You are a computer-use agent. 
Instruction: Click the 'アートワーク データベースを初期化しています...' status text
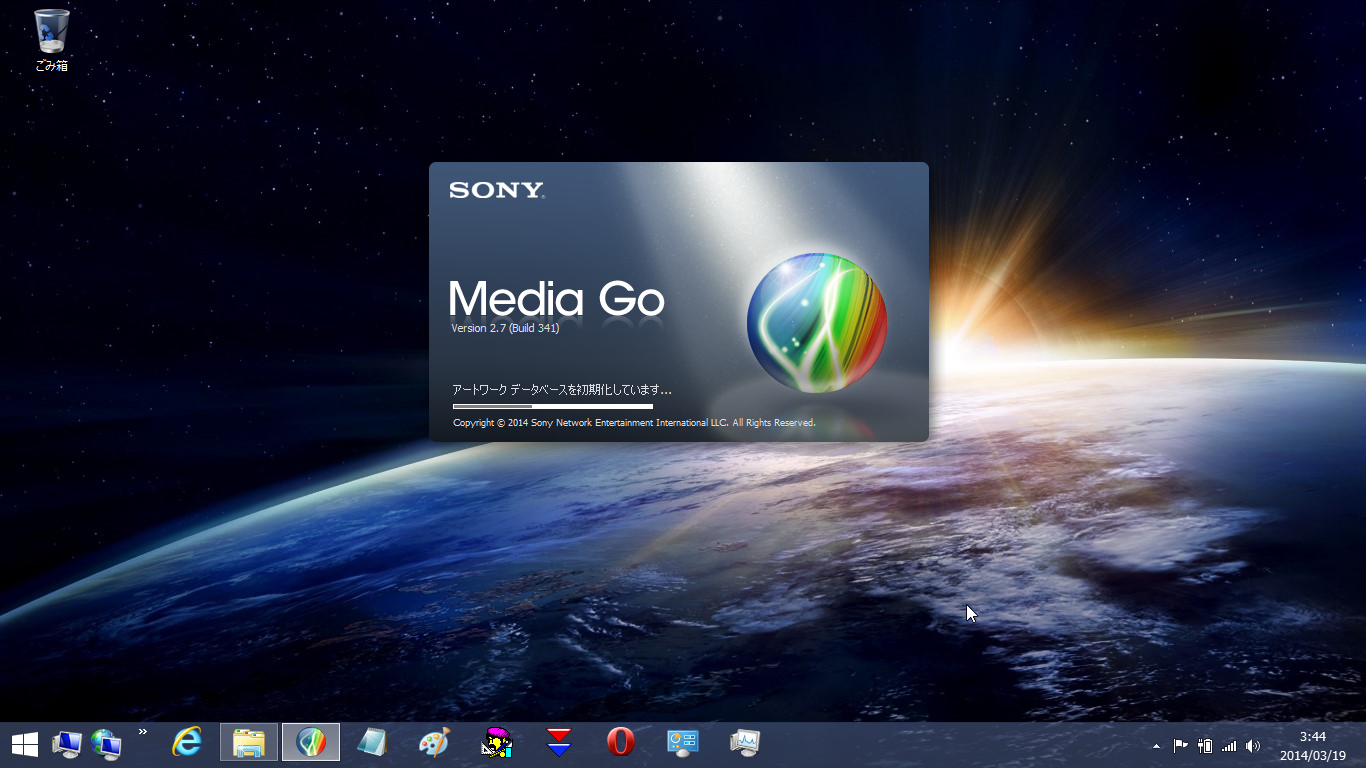(x=562, y=390)
